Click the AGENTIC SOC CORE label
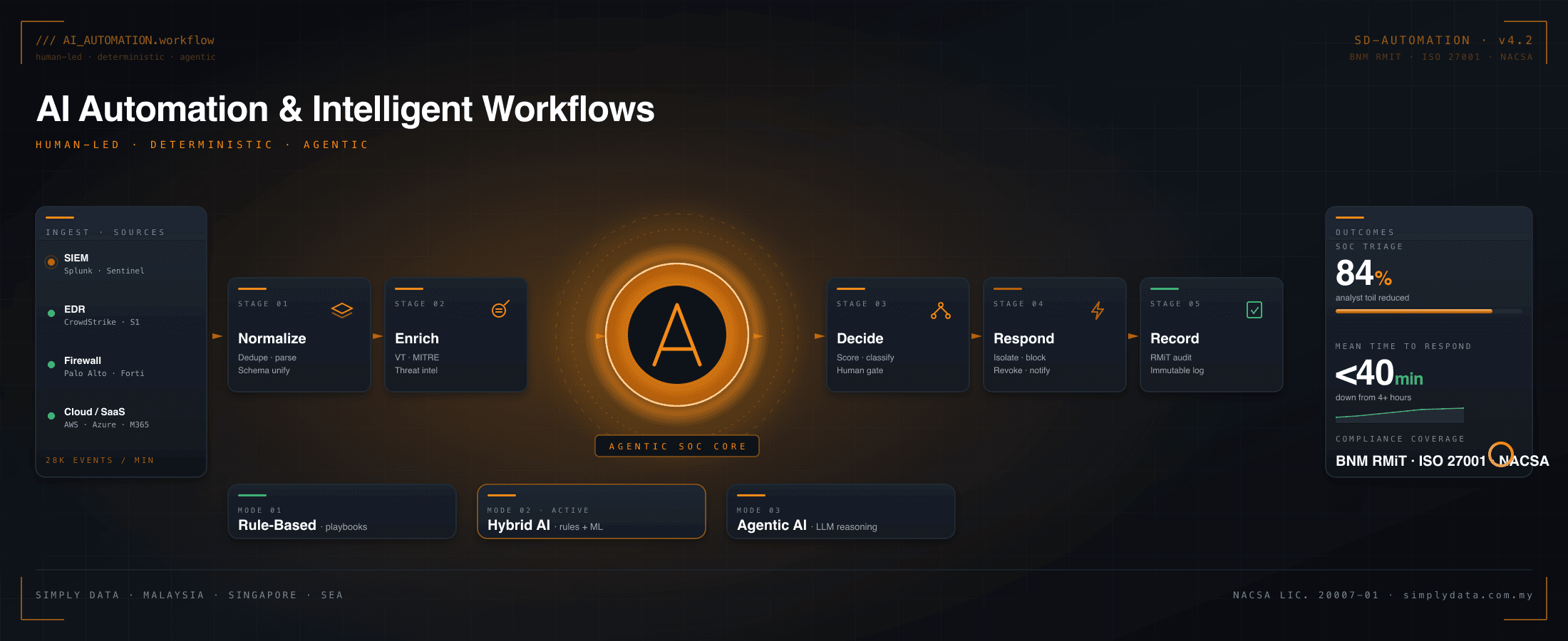1568x641 pixels. pos(677,446)
